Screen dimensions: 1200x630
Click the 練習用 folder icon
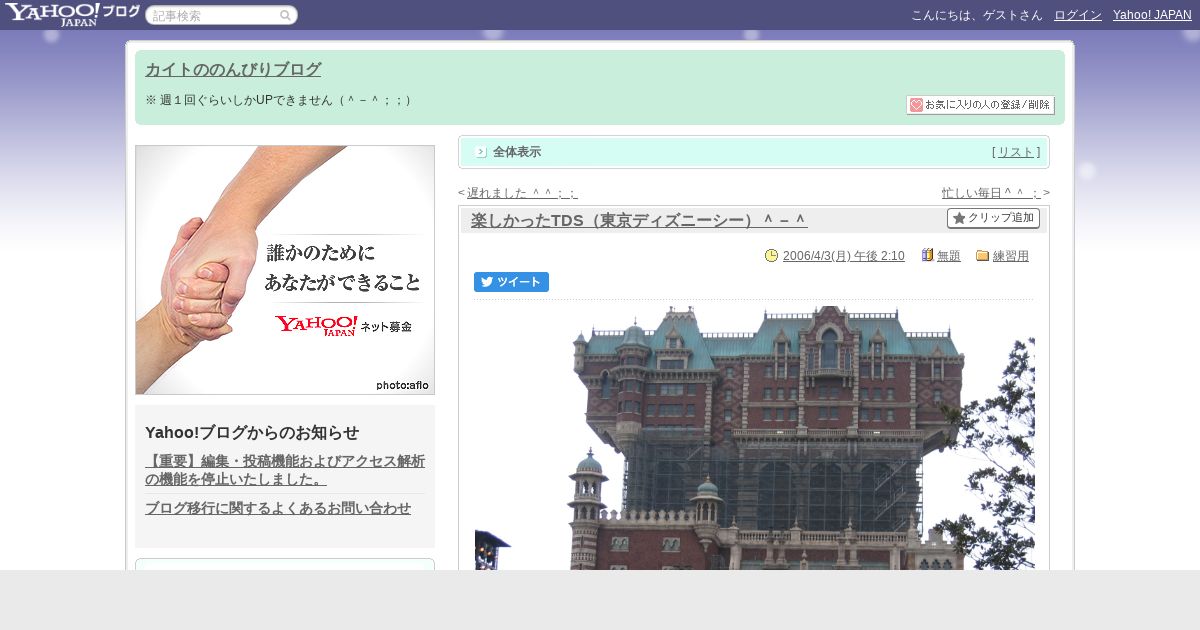(x=982, y=256)
